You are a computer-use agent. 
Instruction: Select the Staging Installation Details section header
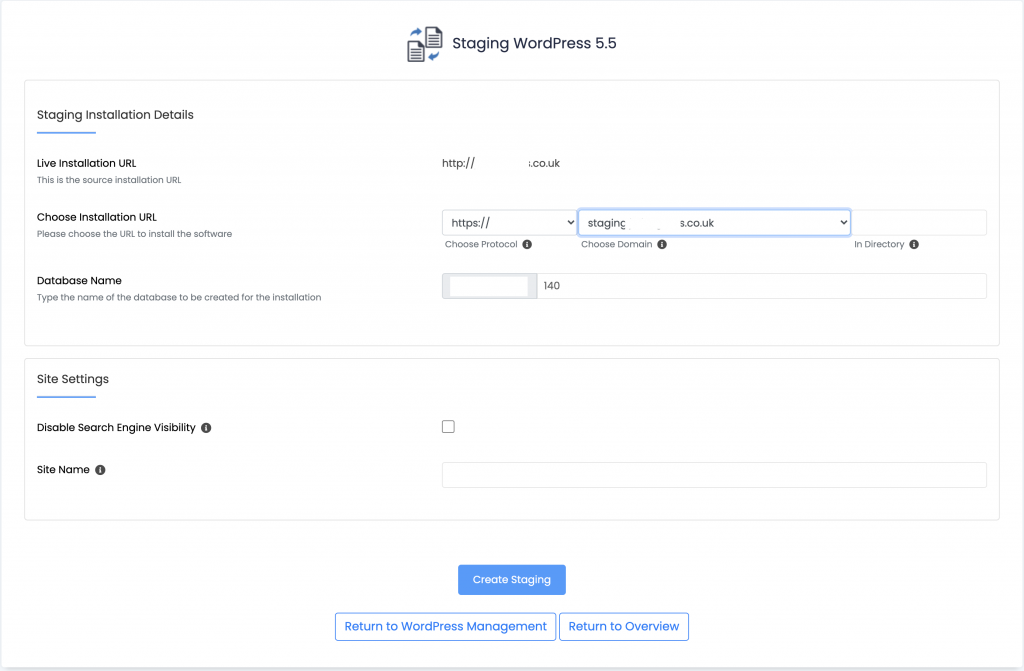point(114,114)
